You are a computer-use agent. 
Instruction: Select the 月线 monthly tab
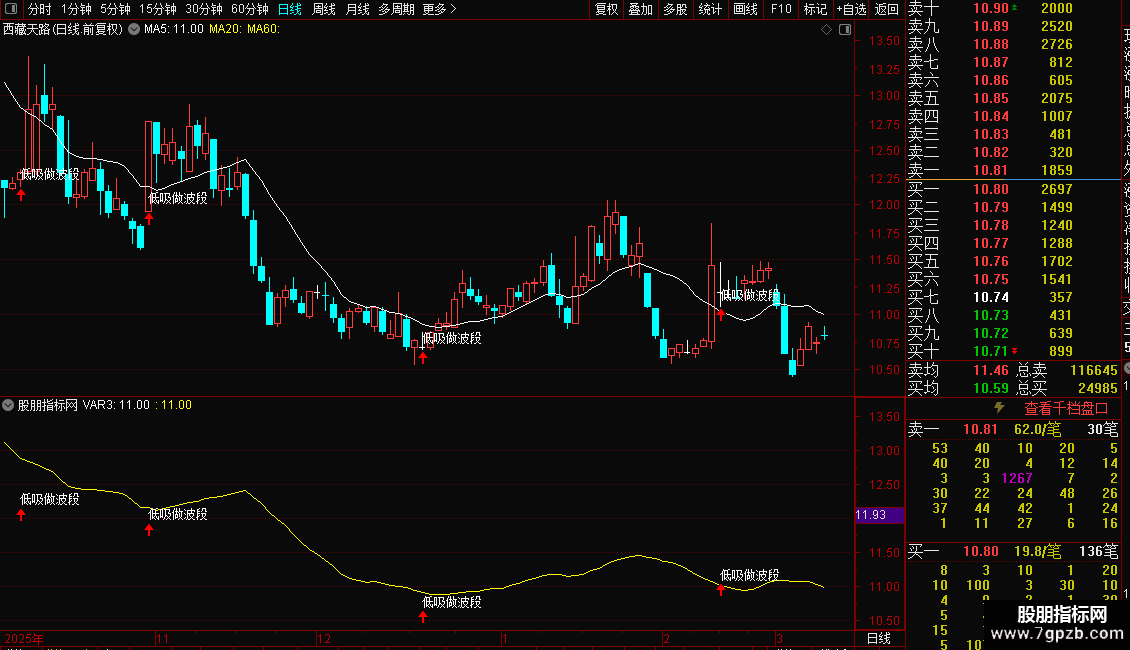(357, 9)
